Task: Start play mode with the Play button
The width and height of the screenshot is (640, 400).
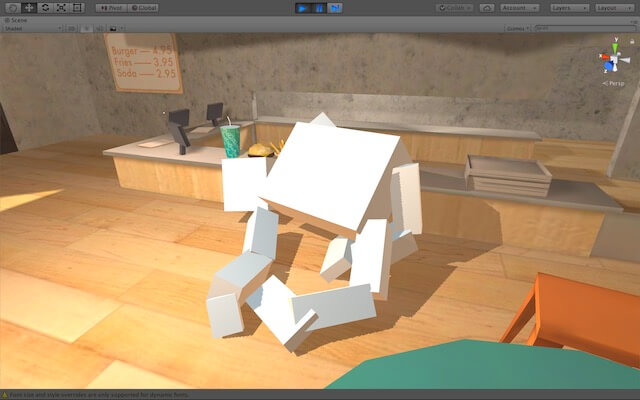Action: (302, 8)
